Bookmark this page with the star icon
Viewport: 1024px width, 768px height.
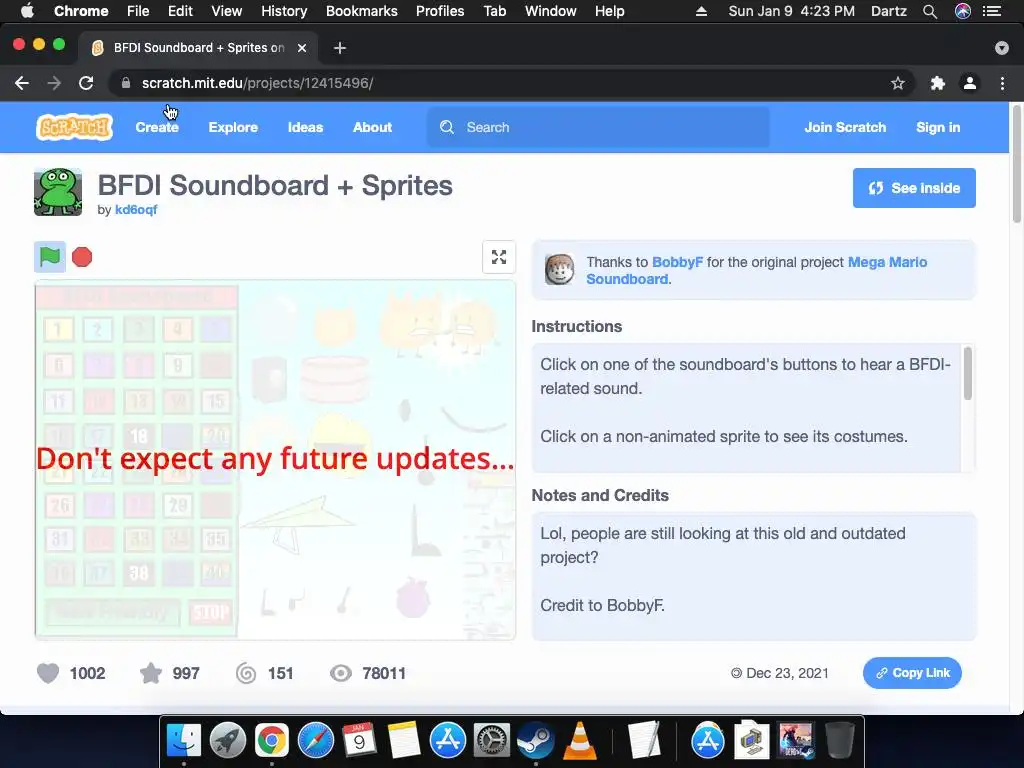(x=898, y=83)
